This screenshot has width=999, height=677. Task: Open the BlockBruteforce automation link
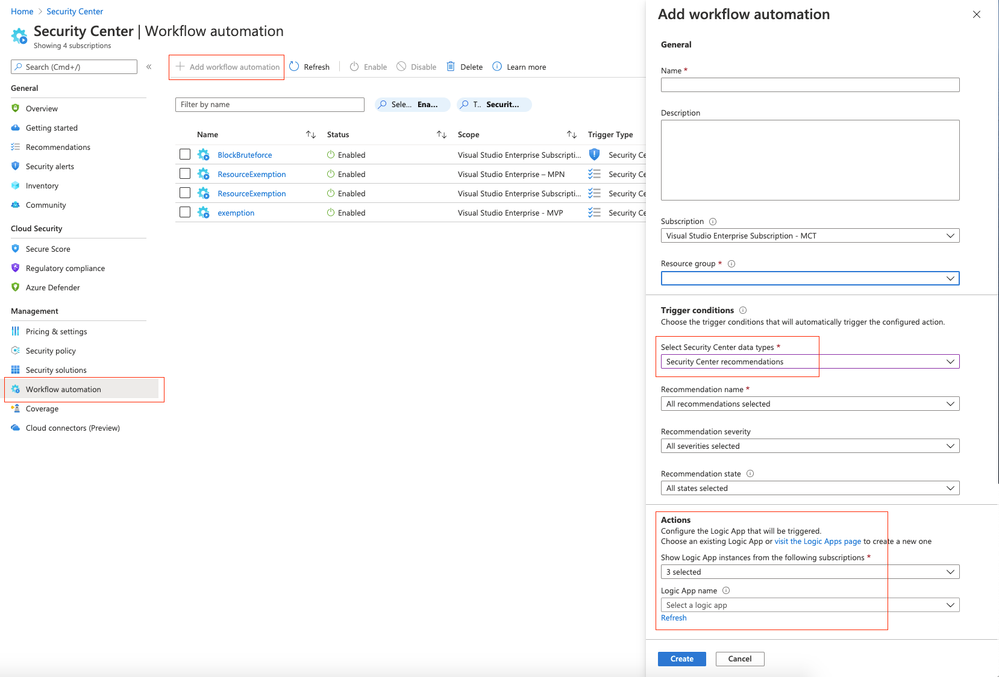(245, 155)
